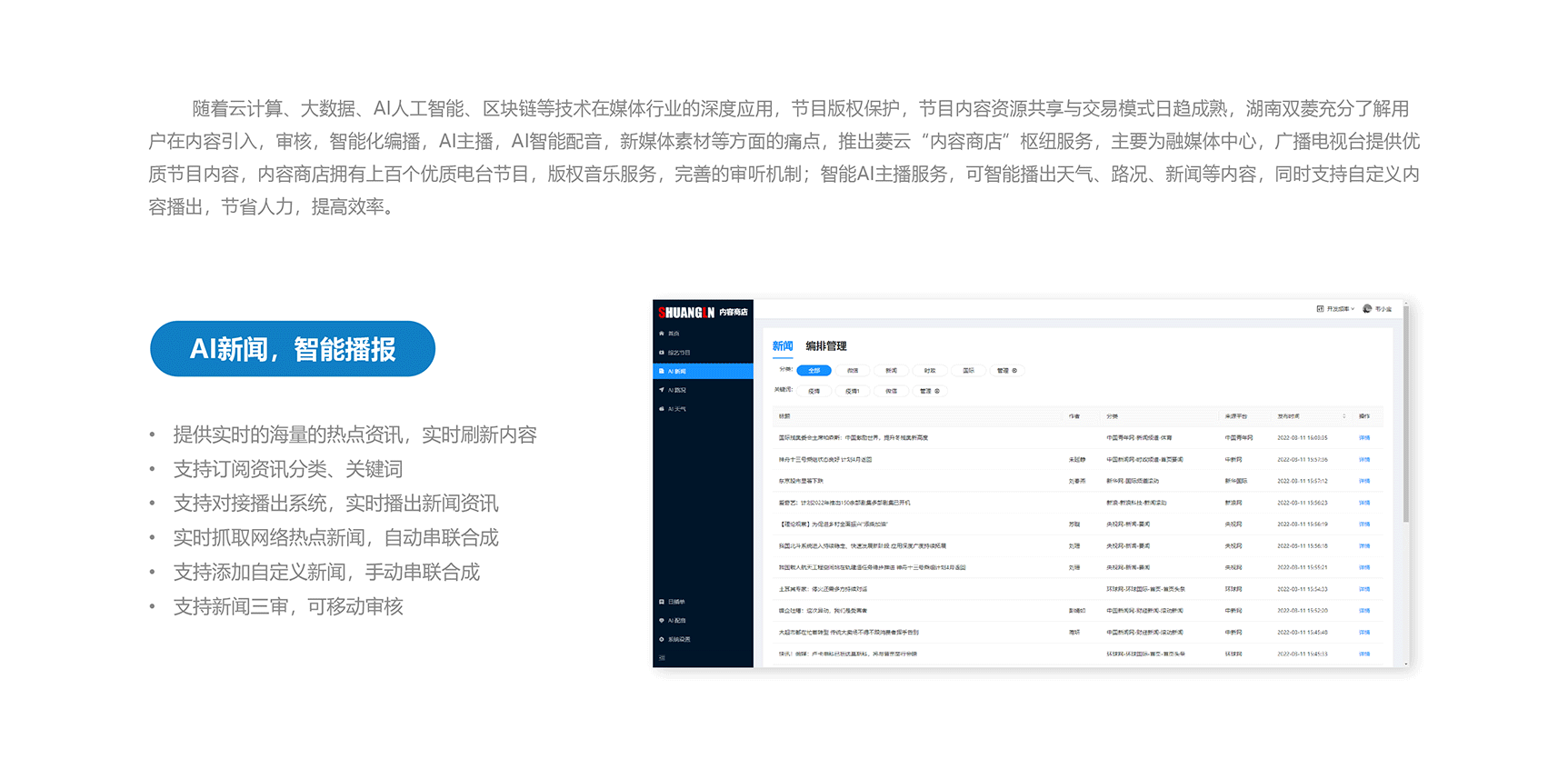Open 详情 for the 15:57:12 news row

(1364, 481)
